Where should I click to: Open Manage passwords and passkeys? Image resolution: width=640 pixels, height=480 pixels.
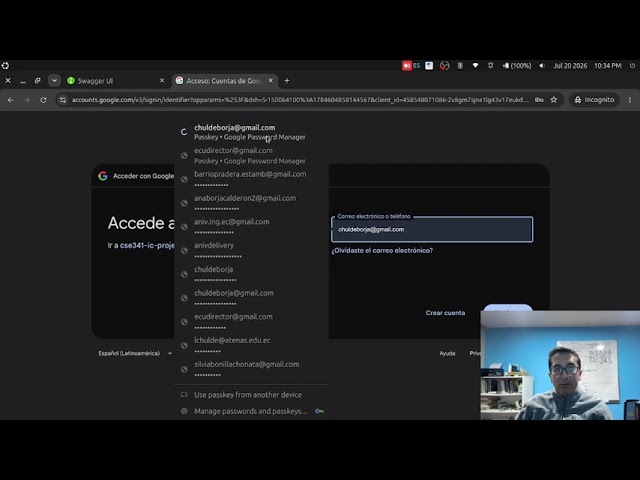(x=251, y=411)
